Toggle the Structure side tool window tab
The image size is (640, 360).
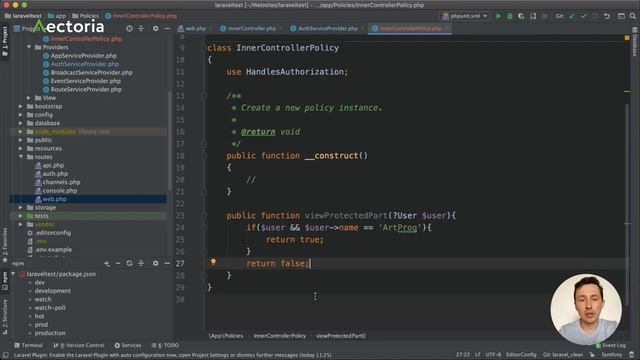[5, 317]
